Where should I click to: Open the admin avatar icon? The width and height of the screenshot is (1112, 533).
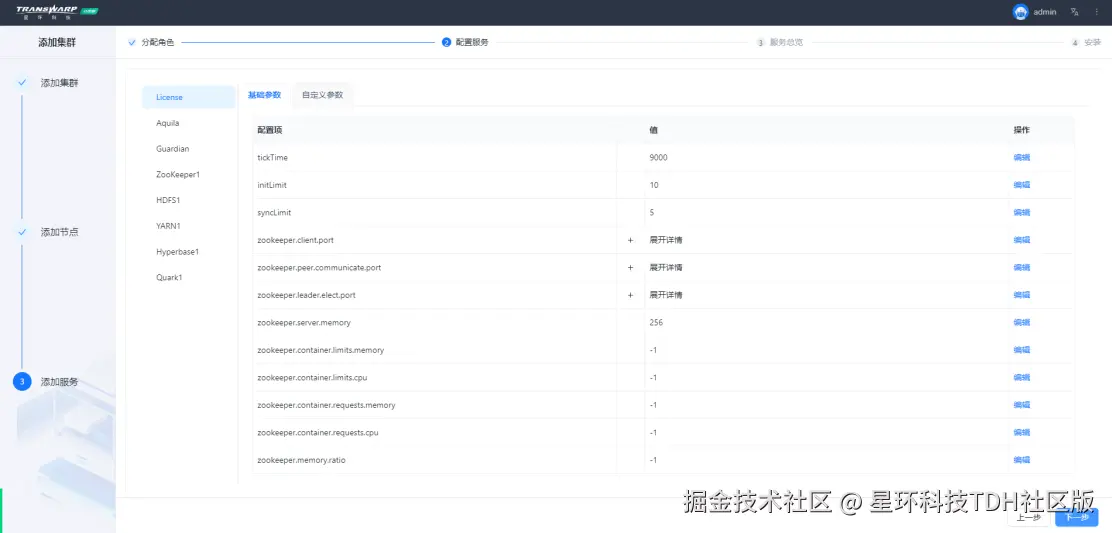tap(1021, 12)
